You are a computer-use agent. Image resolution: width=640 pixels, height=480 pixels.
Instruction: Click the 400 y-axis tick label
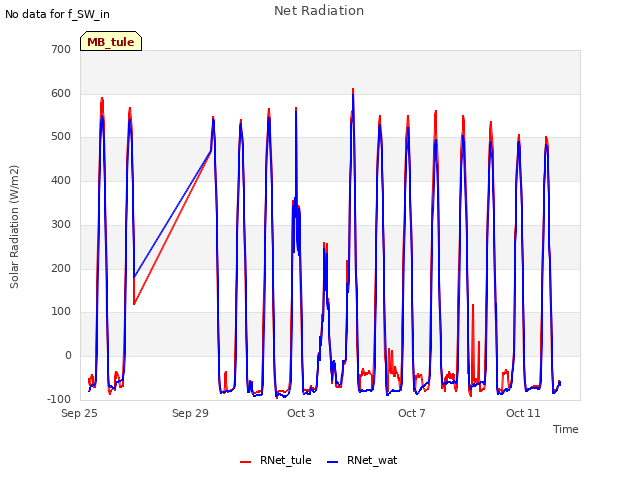pyautogui.click(x=61, y=180)
